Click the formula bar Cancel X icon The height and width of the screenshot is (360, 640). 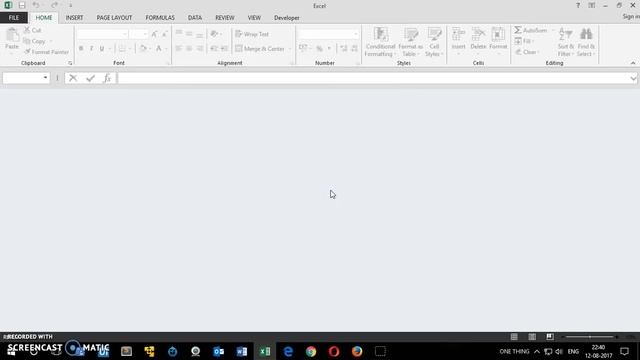(x=73, y=78)
